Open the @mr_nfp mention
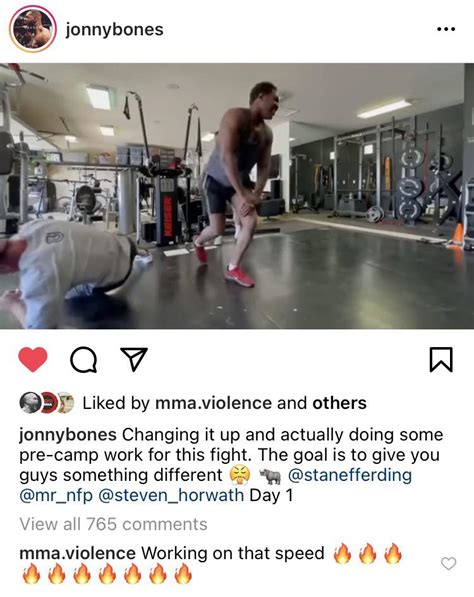This screenshot has width=474, height=597. click(x=56, y=495)
